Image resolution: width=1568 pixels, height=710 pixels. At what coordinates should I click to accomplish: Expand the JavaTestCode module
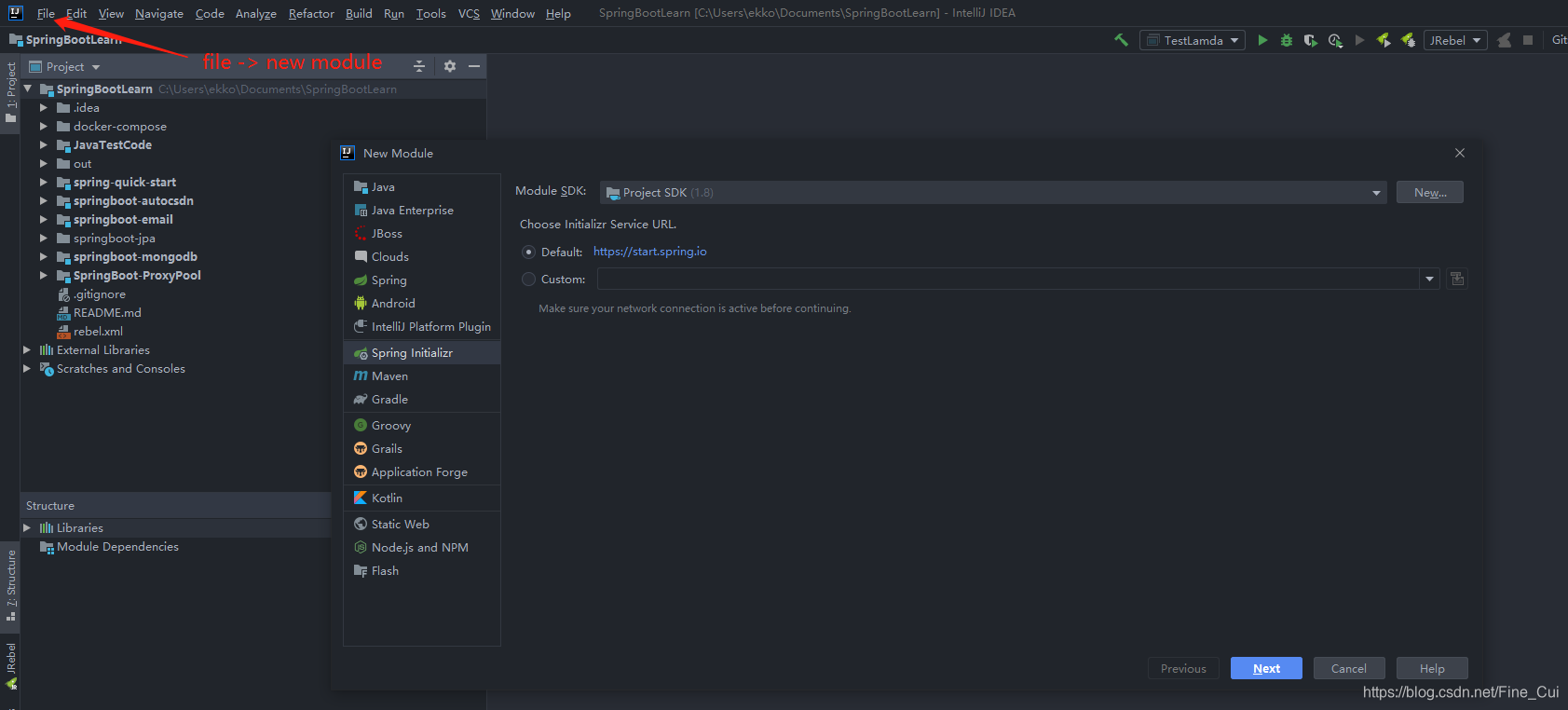pos(43,145)
